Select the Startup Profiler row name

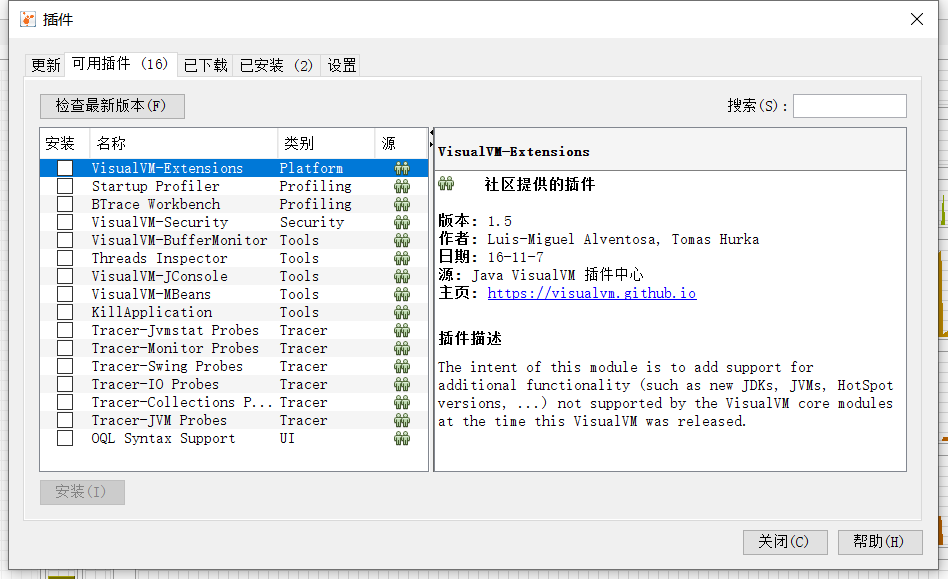click(155, 186)
